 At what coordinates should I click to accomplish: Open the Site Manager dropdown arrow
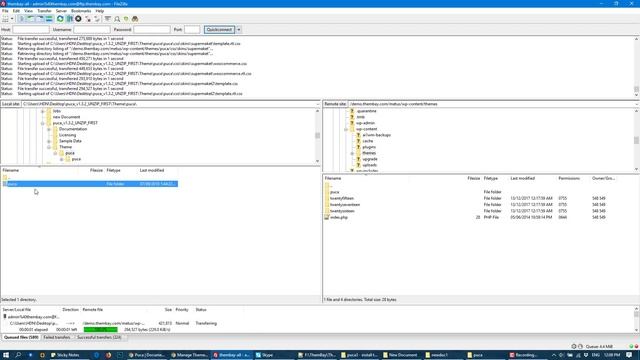pos(12,19)
